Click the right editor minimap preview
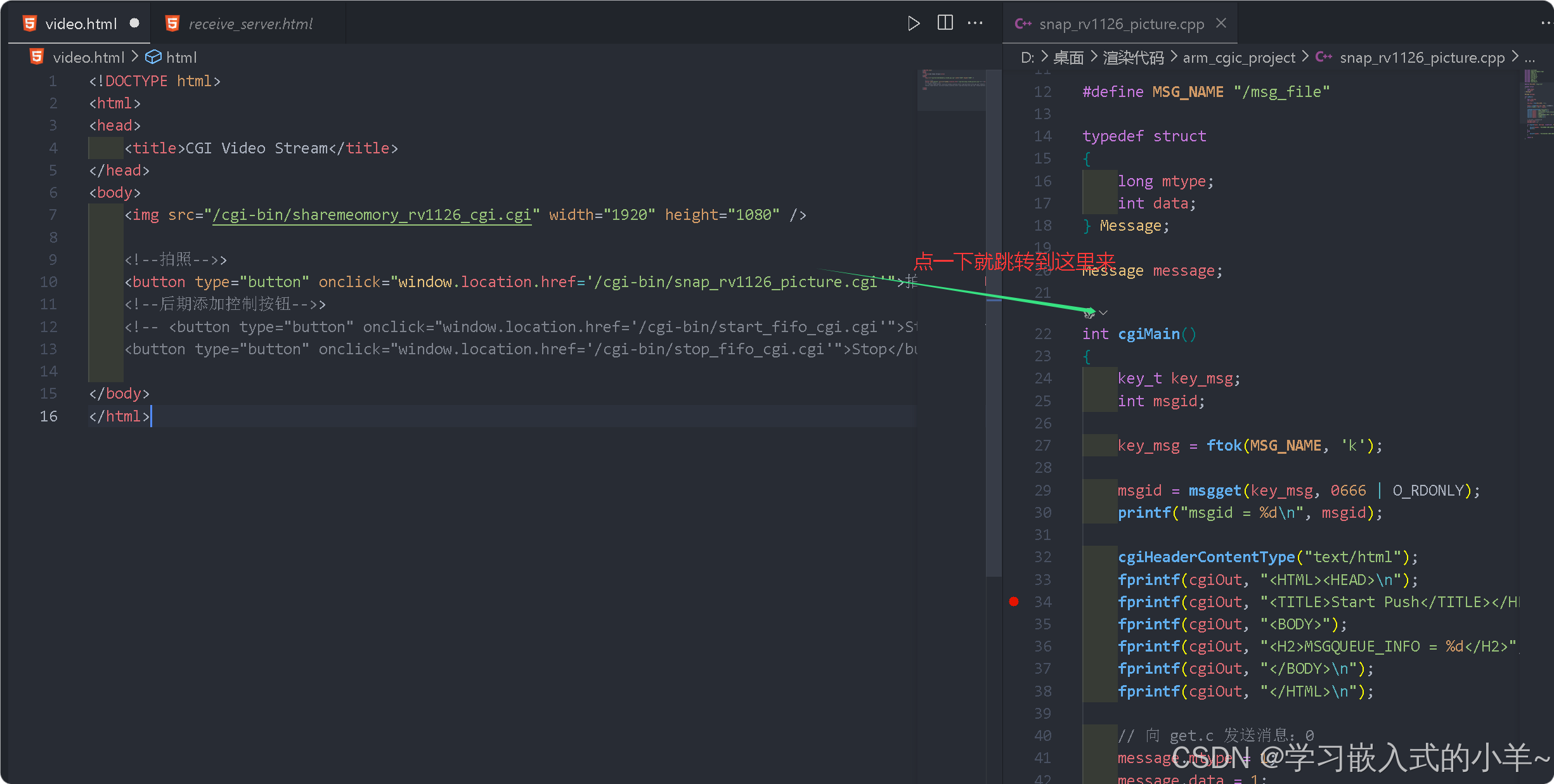The width and height of the screenshot is (1554, 784). pyautogui.click(x=1537, y=101)
